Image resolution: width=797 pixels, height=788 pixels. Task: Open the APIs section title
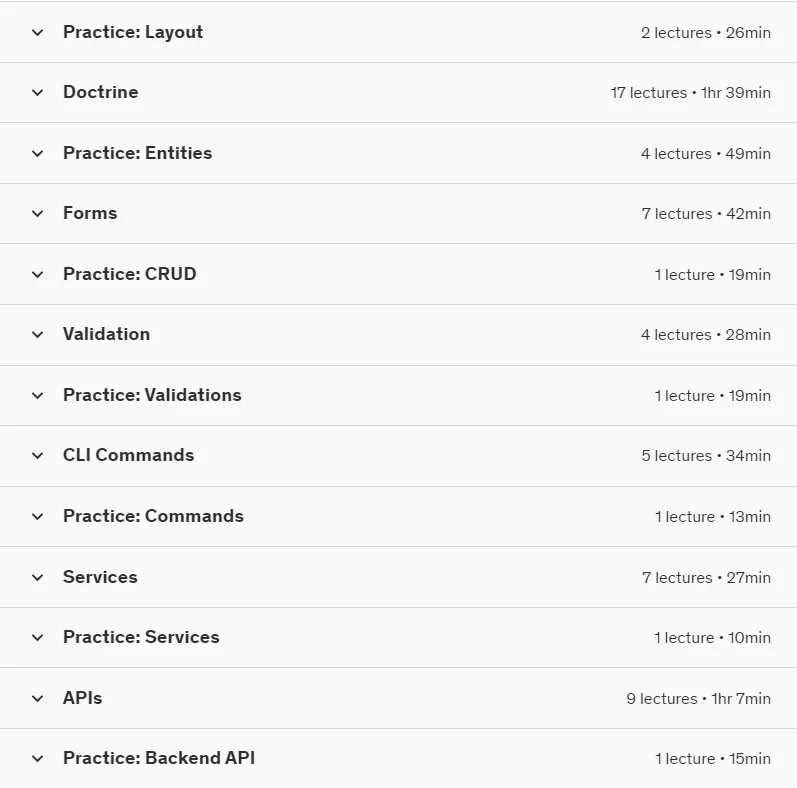(82, 698)
